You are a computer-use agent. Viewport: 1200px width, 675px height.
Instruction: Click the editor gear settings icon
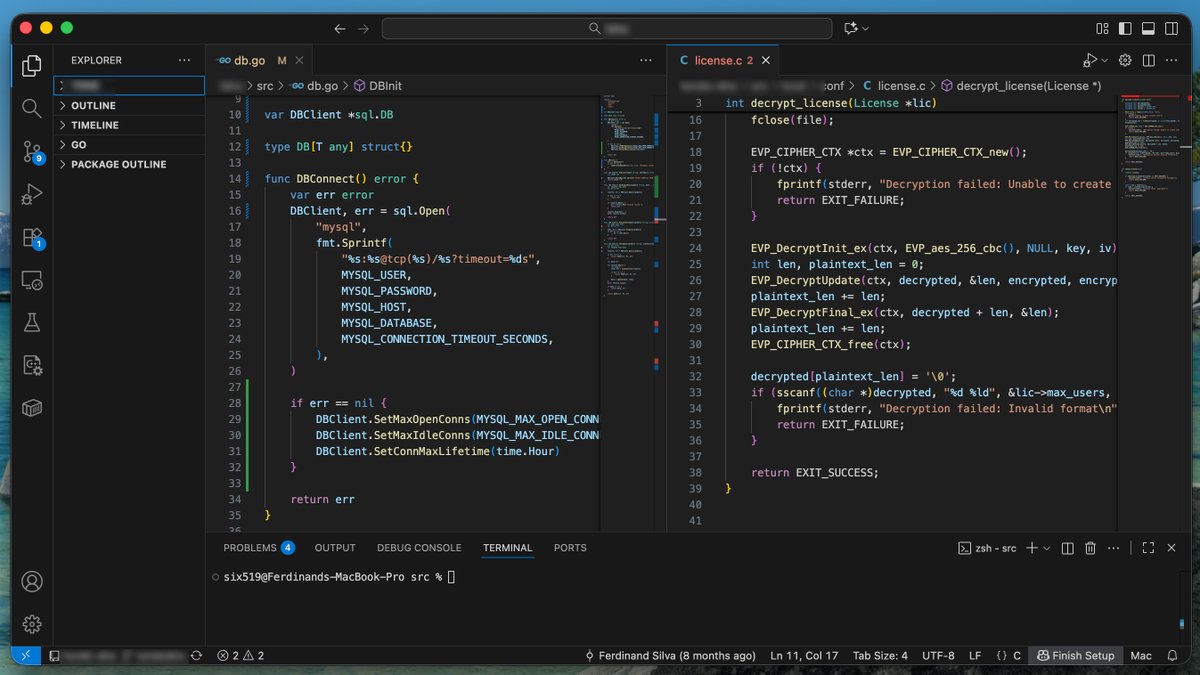click(1125, 60)
